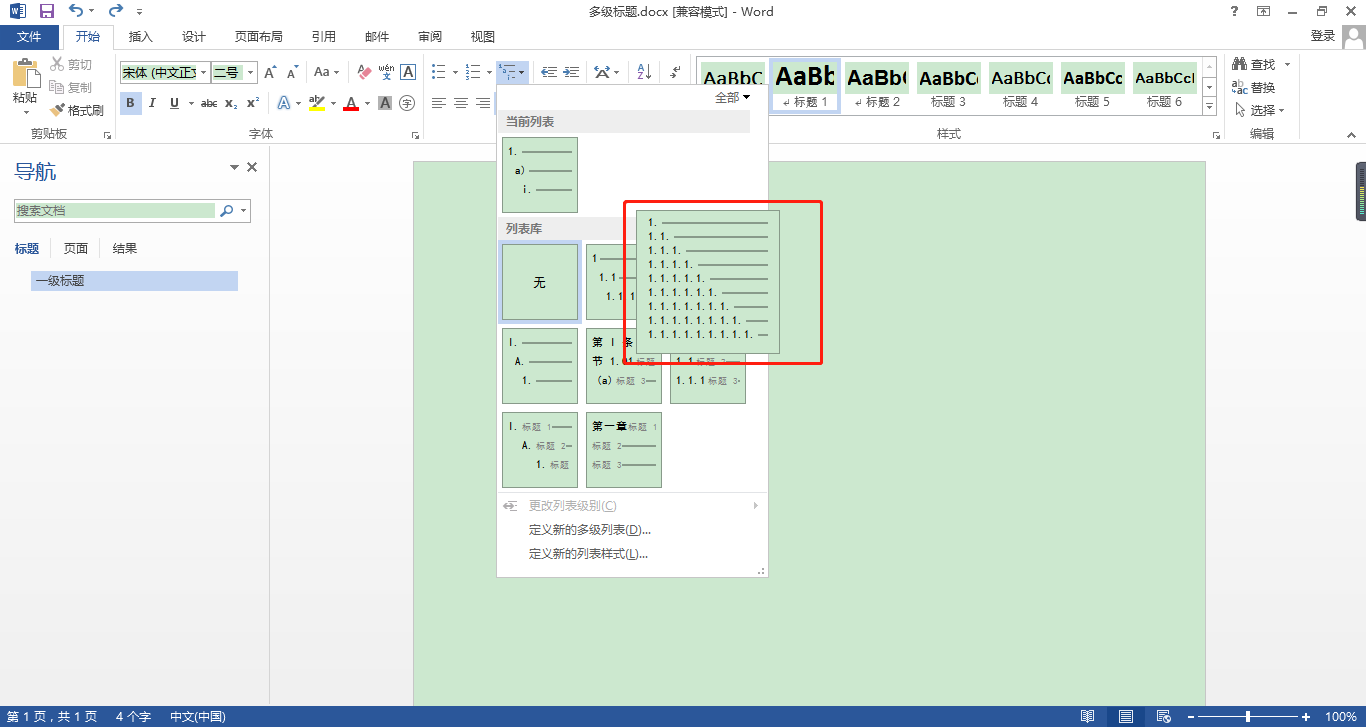Screen dimensions: 1366x727
Task: Select the 结果 tab in Navigation pane
Action: [x=125, y=249]
